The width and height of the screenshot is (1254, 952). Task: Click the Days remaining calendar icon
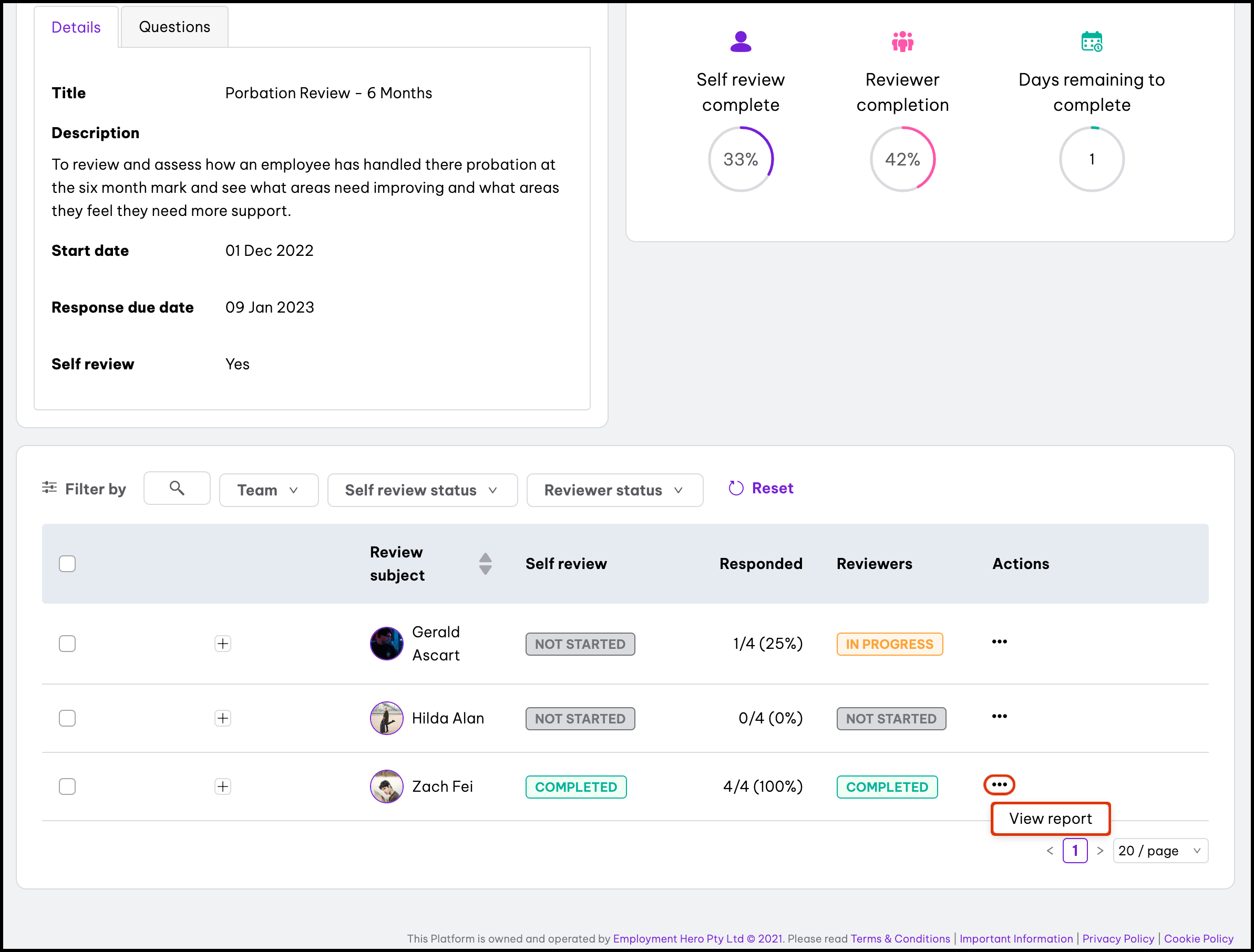(x=1091, y=42)
